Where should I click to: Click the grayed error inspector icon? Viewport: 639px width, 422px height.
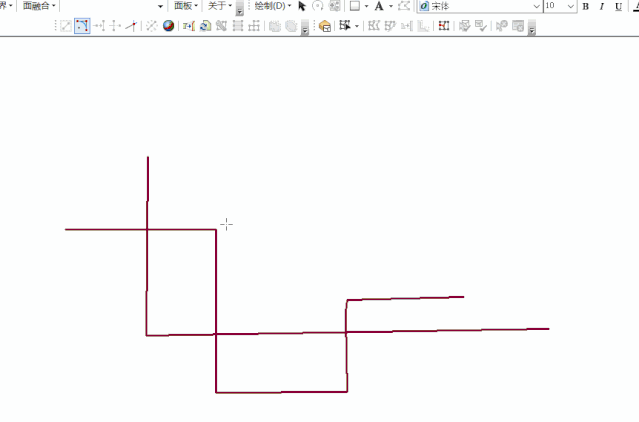point(518,26)
